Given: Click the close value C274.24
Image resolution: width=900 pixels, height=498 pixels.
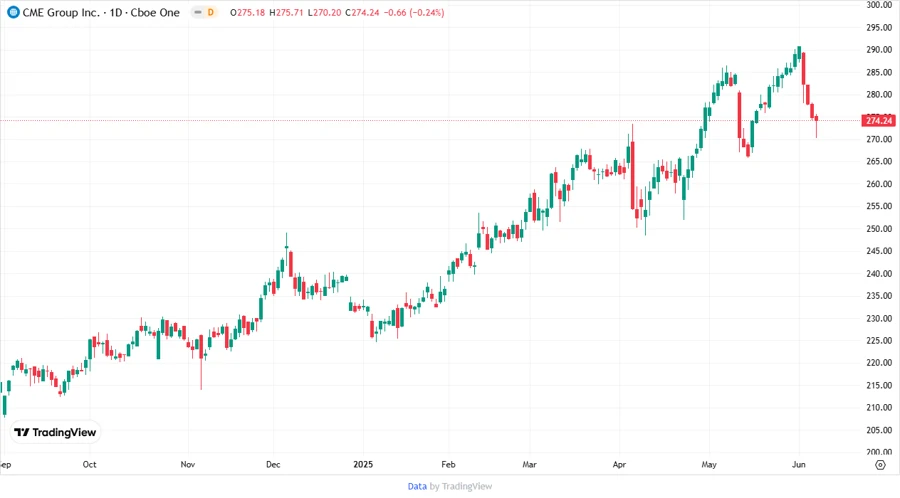Looking at the screenshot, I should click(x=362, y=12).
